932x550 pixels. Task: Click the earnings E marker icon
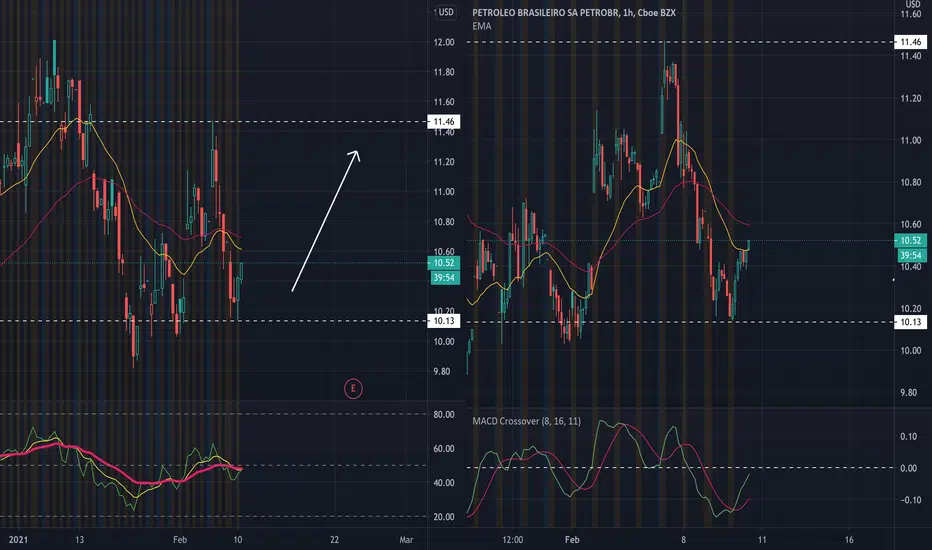[353, 389]
